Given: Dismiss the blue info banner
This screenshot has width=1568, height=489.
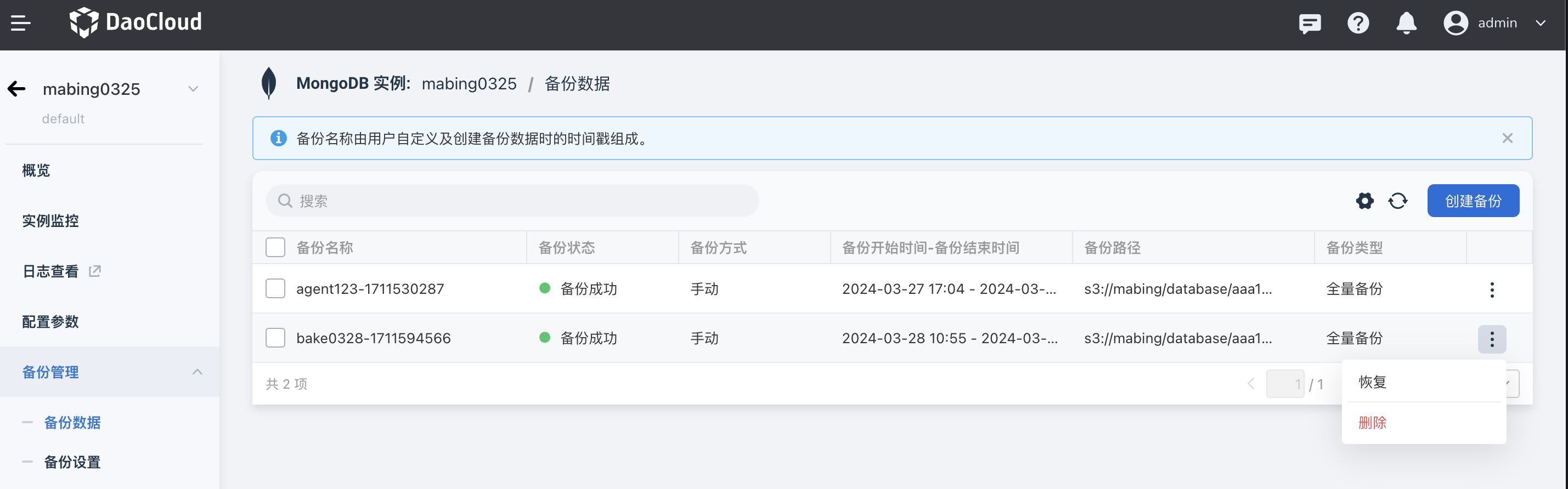Looking at the screenshot, I should click(1507, 139).
